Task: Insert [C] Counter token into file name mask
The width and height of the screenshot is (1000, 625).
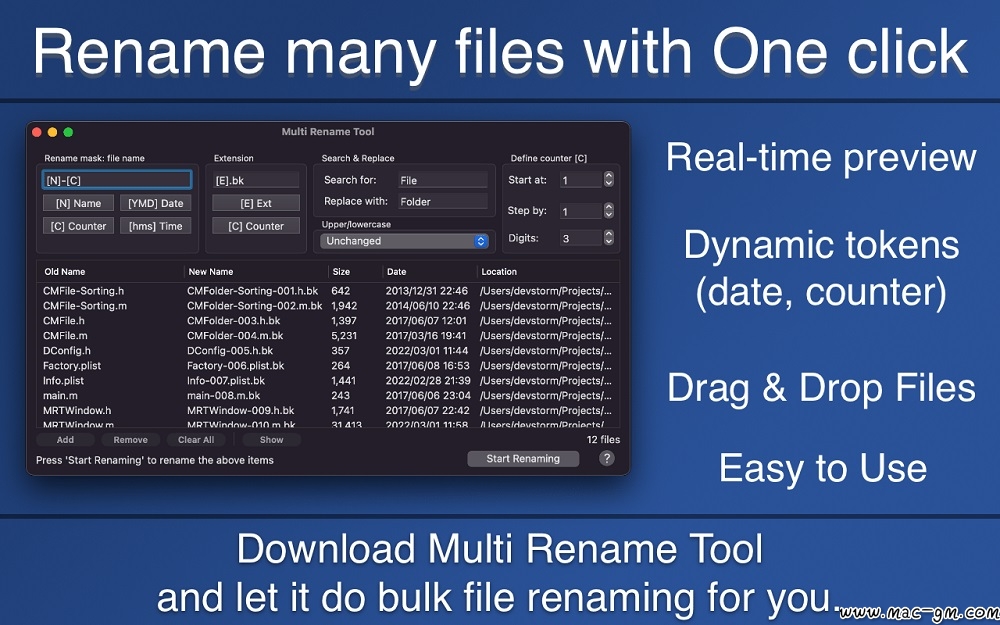Action: click(78, 226)
